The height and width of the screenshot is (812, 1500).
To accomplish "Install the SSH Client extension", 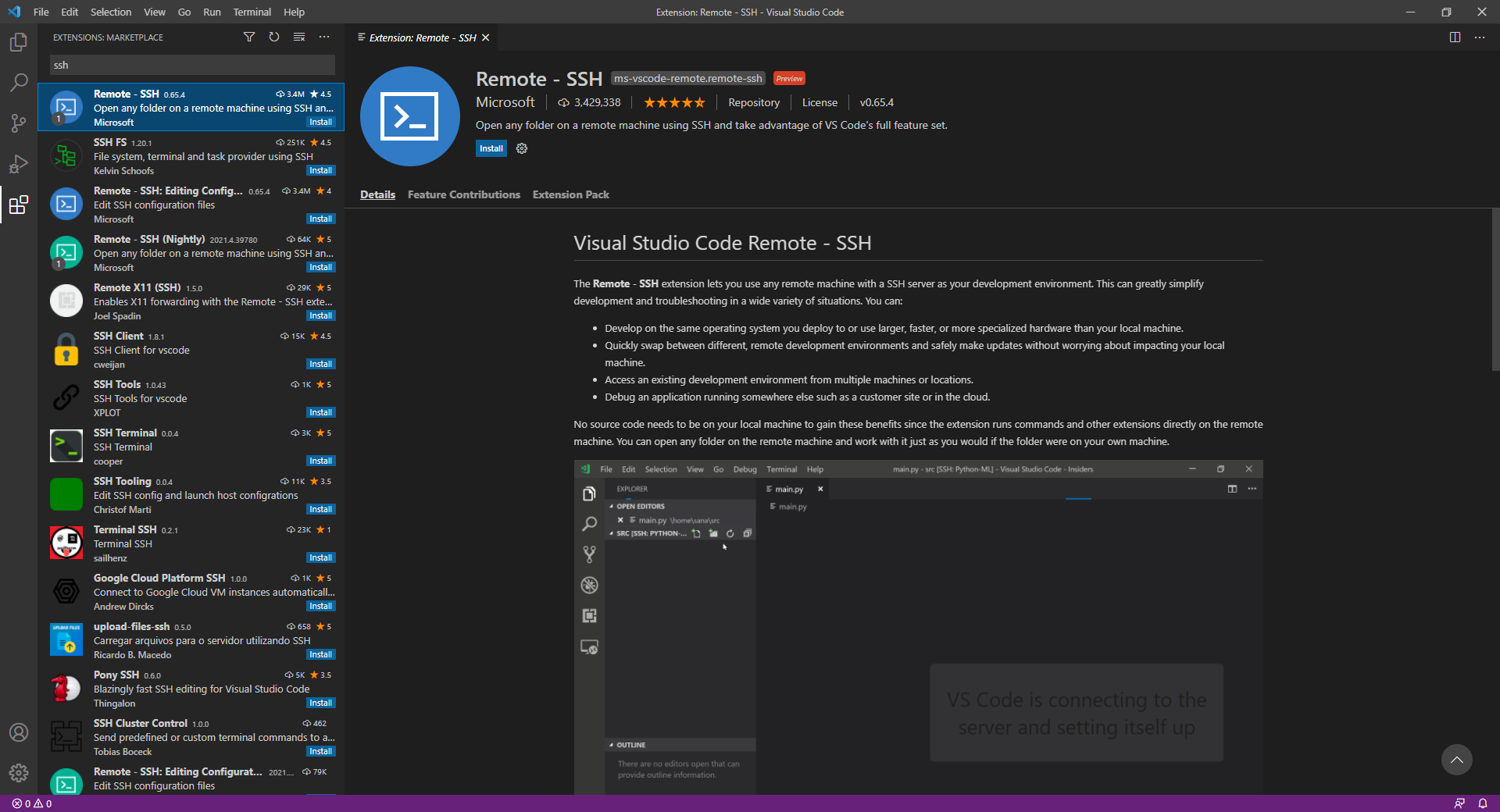I will tap(320, 364).
